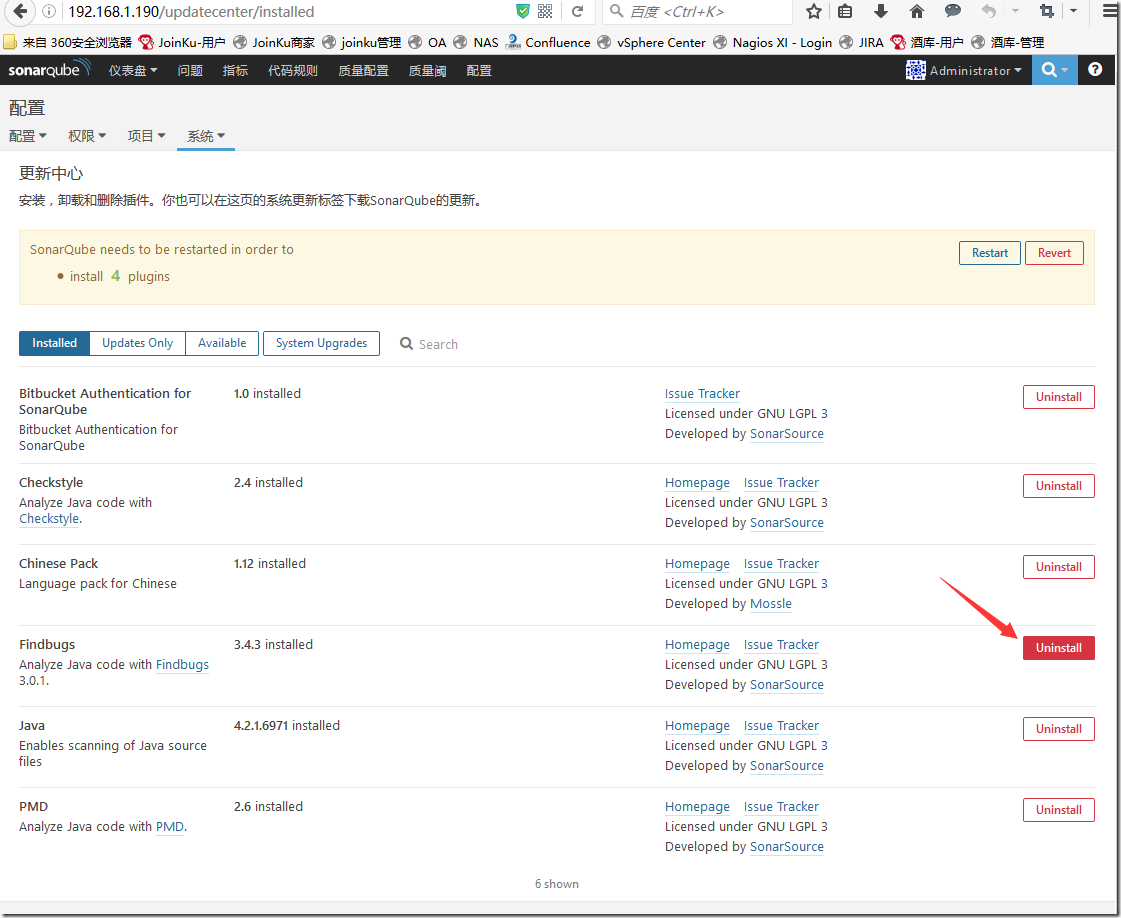Open 配置 in the top navigation bar
This screenshot has height=918, width=1121.
pos(479,71)
